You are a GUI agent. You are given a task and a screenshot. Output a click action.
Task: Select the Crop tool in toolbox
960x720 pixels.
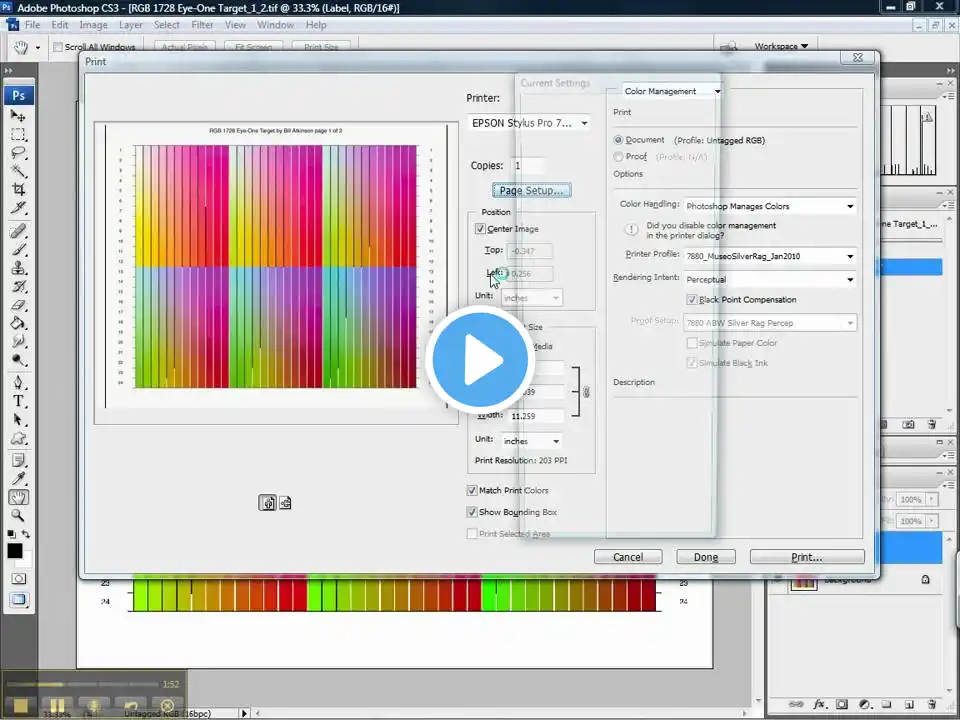point(18,189)
